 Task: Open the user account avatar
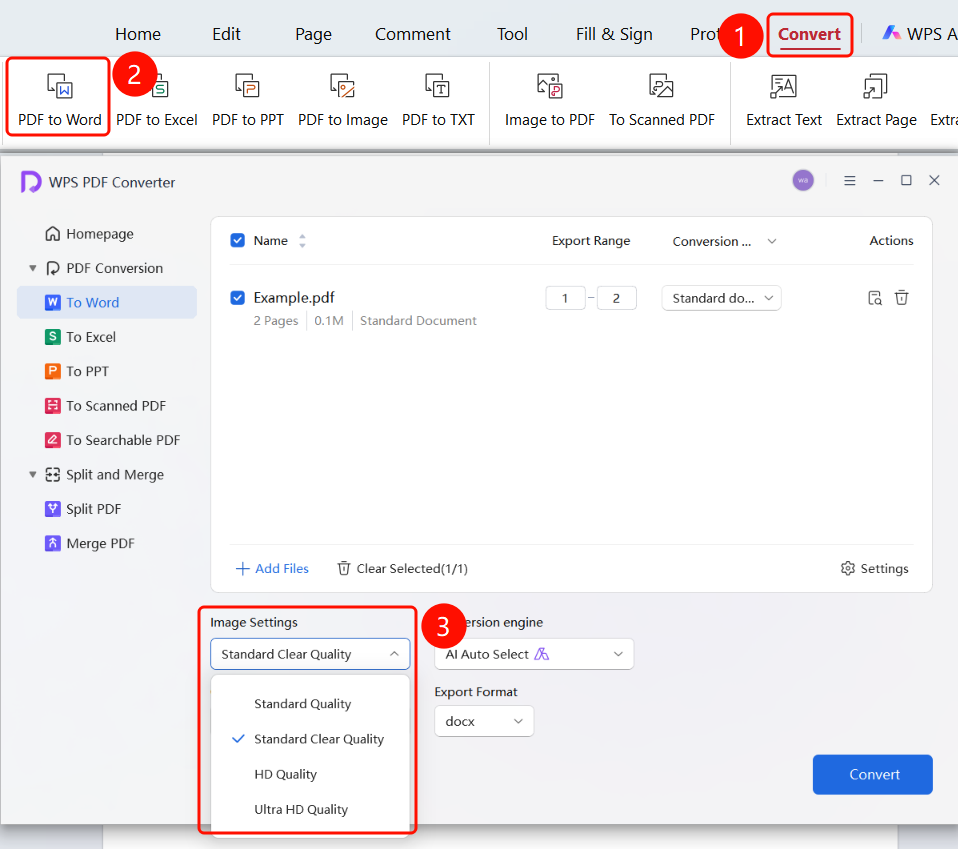coord(803,181)
